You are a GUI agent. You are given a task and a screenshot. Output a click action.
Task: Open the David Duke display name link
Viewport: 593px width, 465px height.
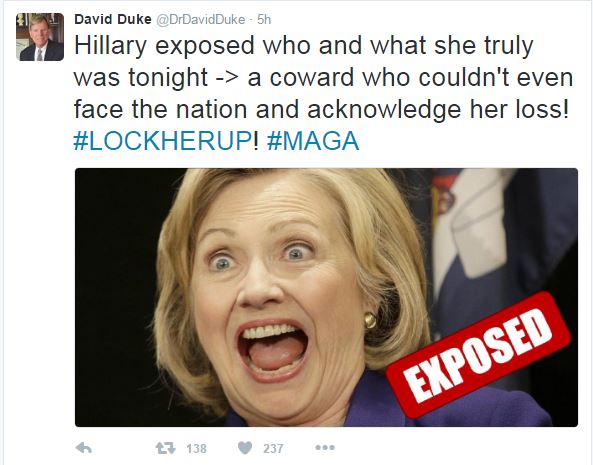coord(113,19)
